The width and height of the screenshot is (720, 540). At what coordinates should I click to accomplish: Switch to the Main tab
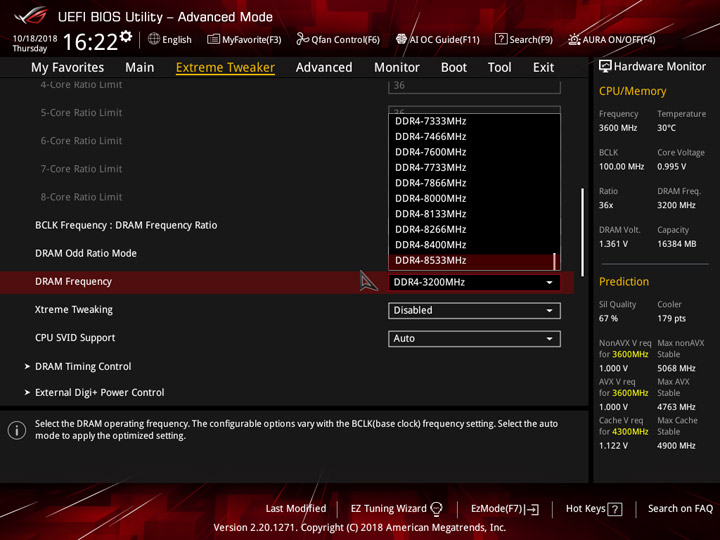click(140, 67)
